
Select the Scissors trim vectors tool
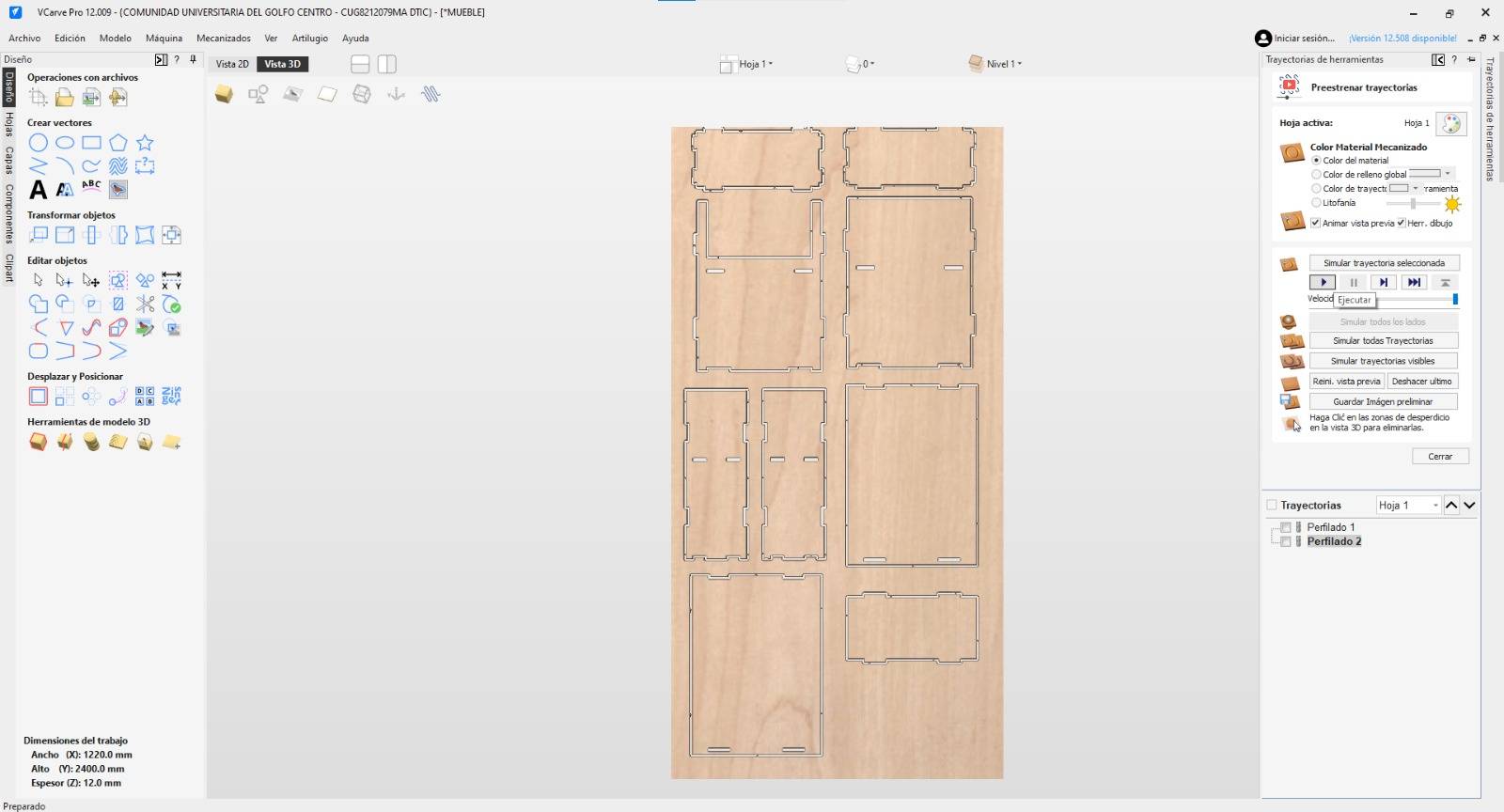[x=145, y=304]
